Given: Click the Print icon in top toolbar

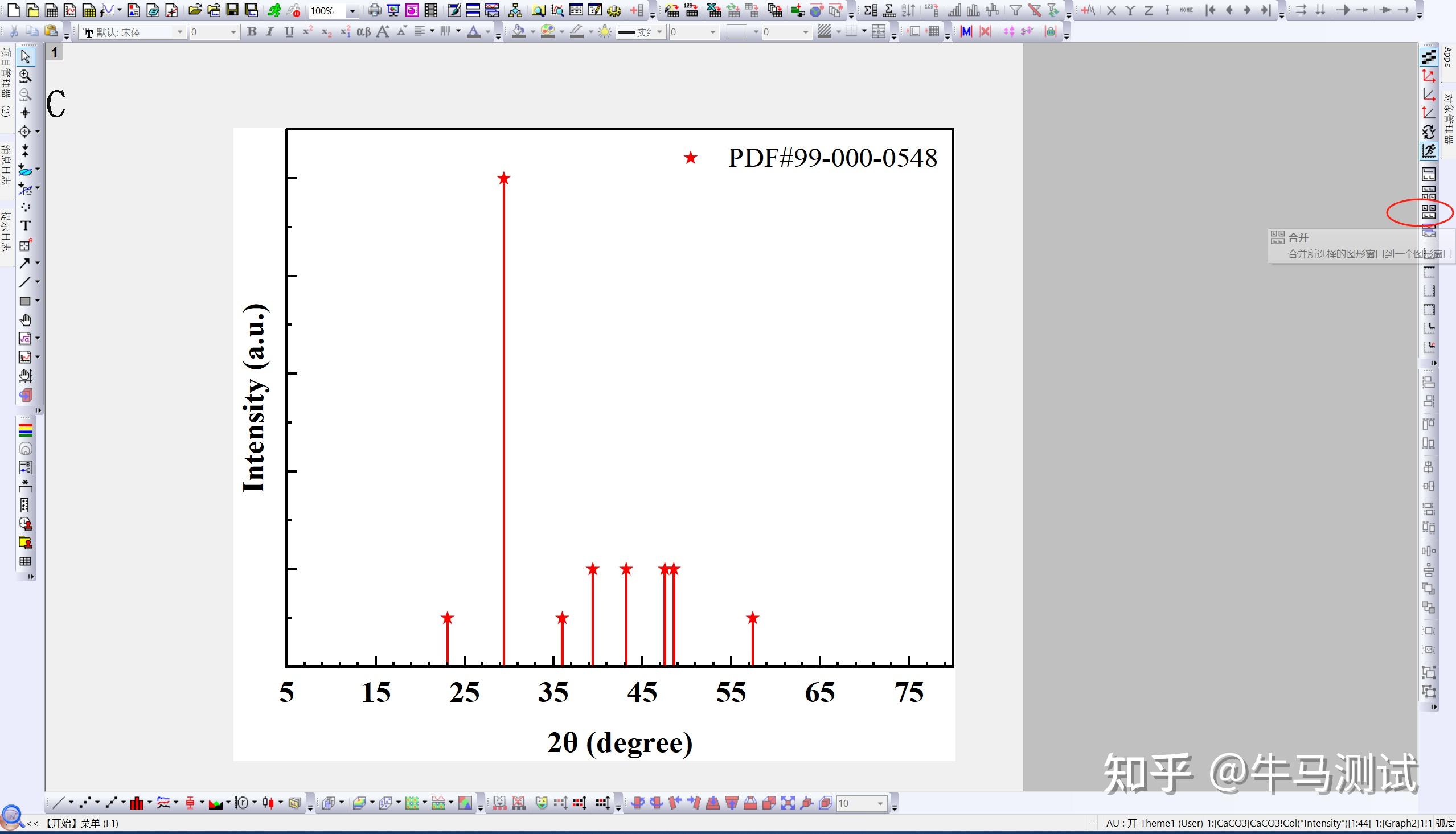Looking at the screenshot, I should coord(374,10).
